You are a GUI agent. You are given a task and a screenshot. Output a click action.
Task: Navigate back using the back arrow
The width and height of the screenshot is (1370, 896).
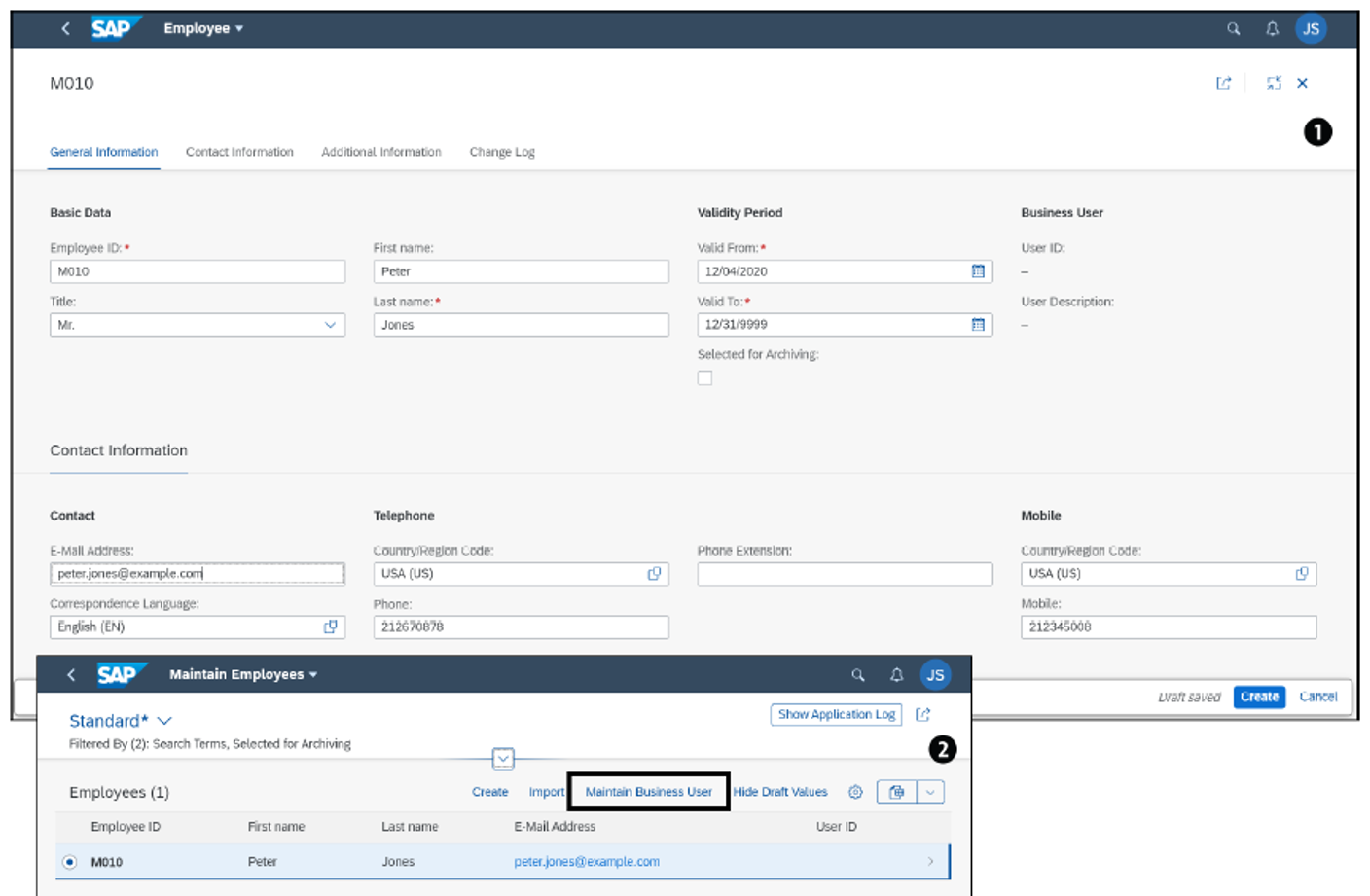coord(64,29)
